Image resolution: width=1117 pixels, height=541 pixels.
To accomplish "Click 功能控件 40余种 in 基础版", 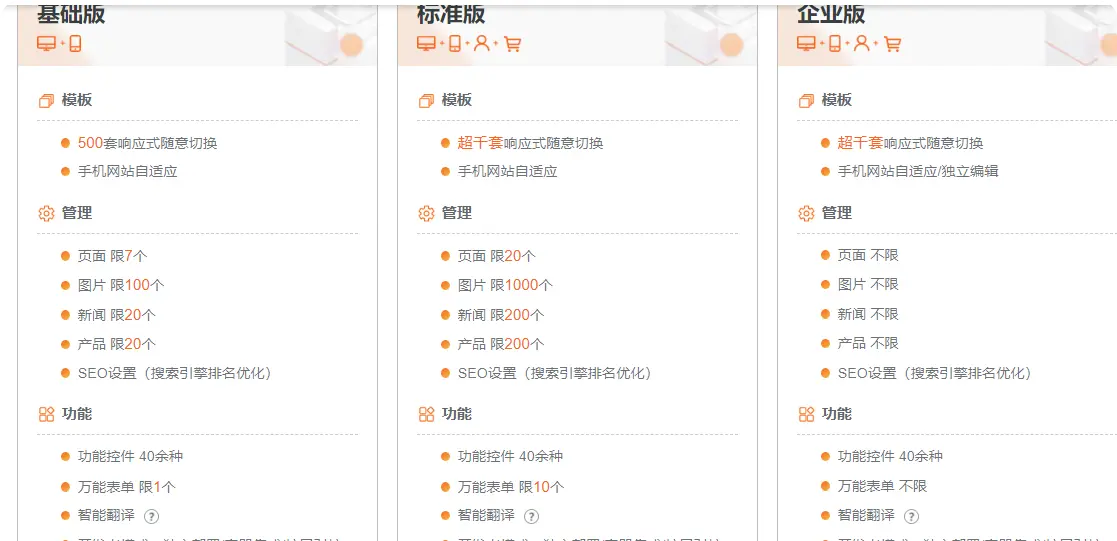I will coord(130,457).
